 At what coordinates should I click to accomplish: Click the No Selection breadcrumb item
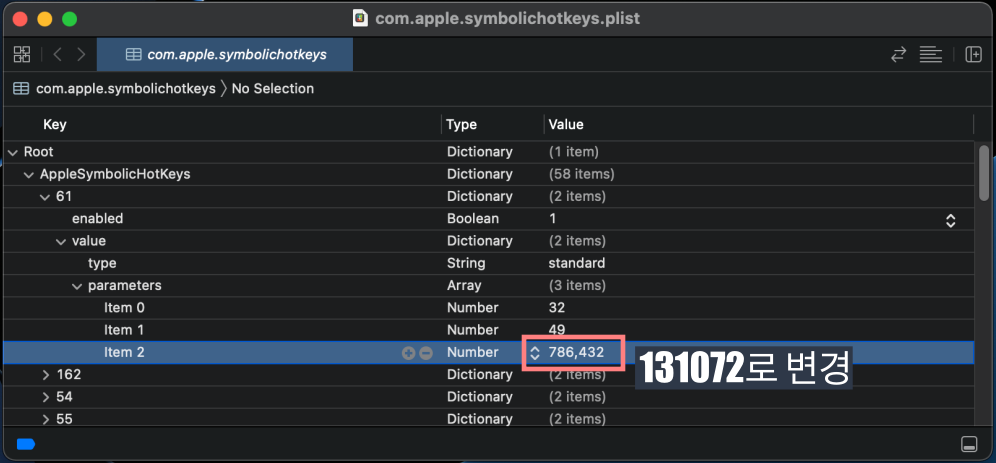coord(273,88)
